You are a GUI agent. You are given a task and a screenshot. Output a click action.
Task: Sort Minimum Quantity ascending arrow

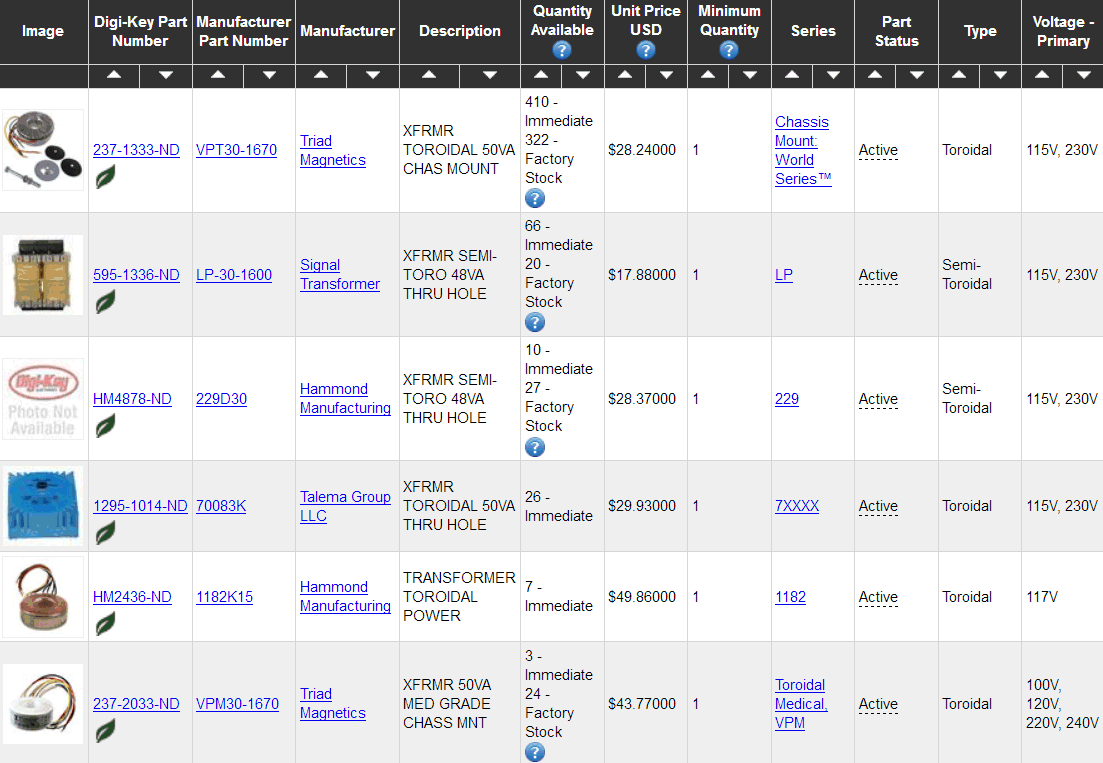pyautogui.click(x=708, y=75)
